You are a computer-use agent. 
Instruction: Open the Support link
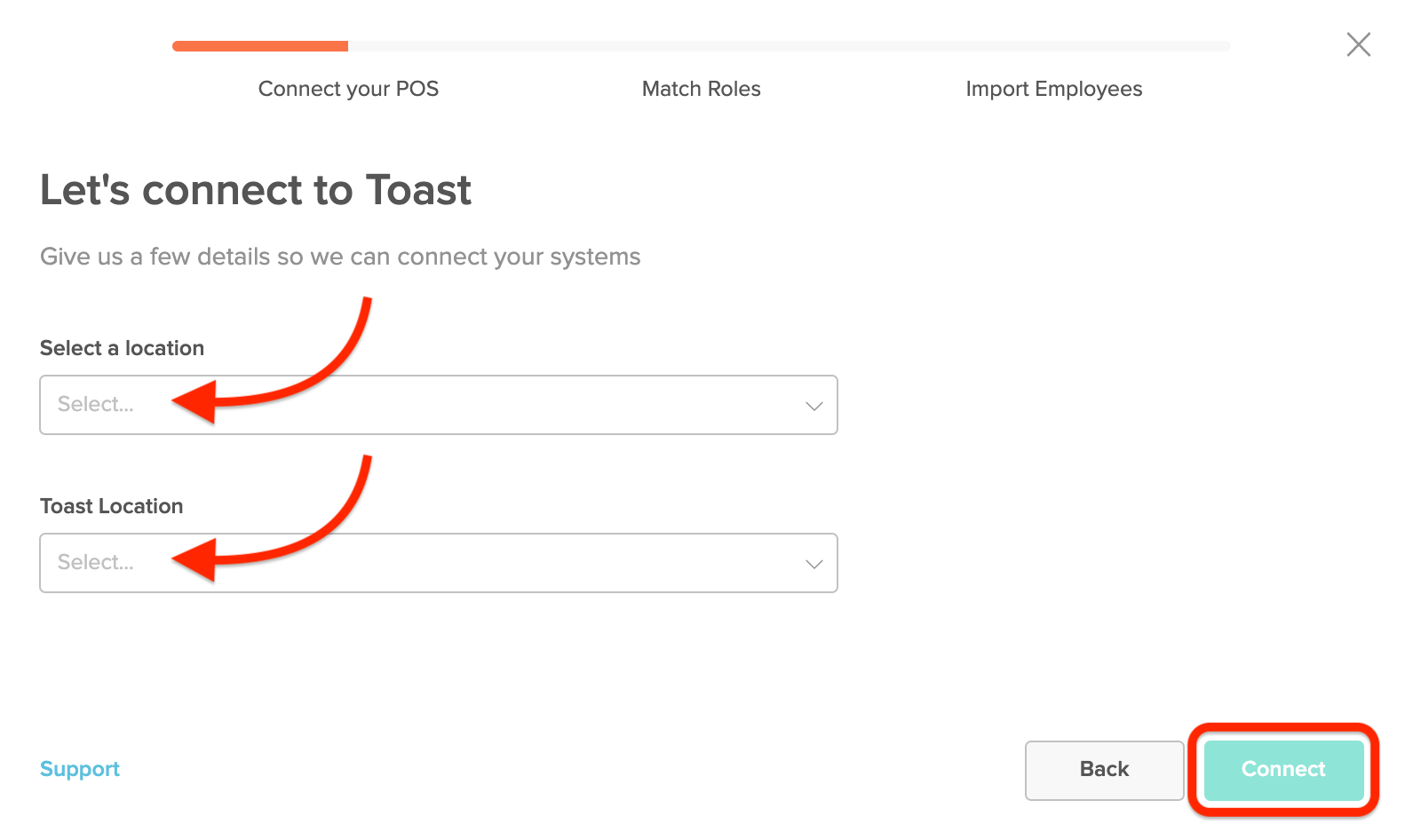tap(79, 768)
